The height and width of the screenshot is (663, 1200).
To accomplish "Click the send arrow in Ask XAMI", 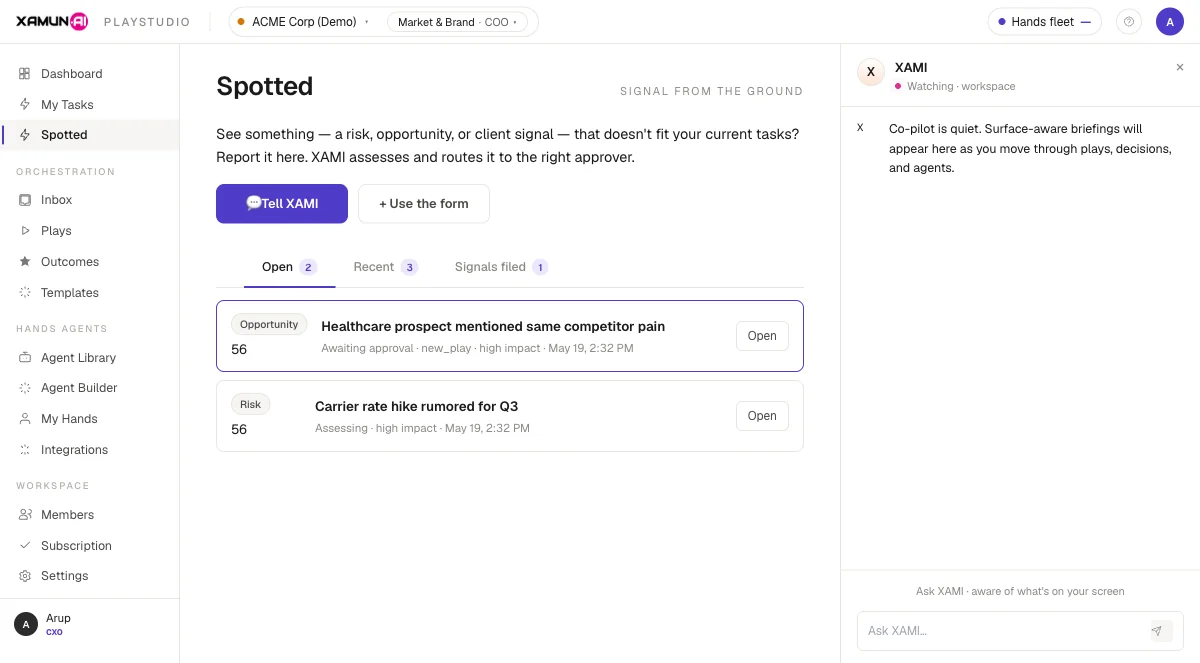I will tap(1157, 631).
